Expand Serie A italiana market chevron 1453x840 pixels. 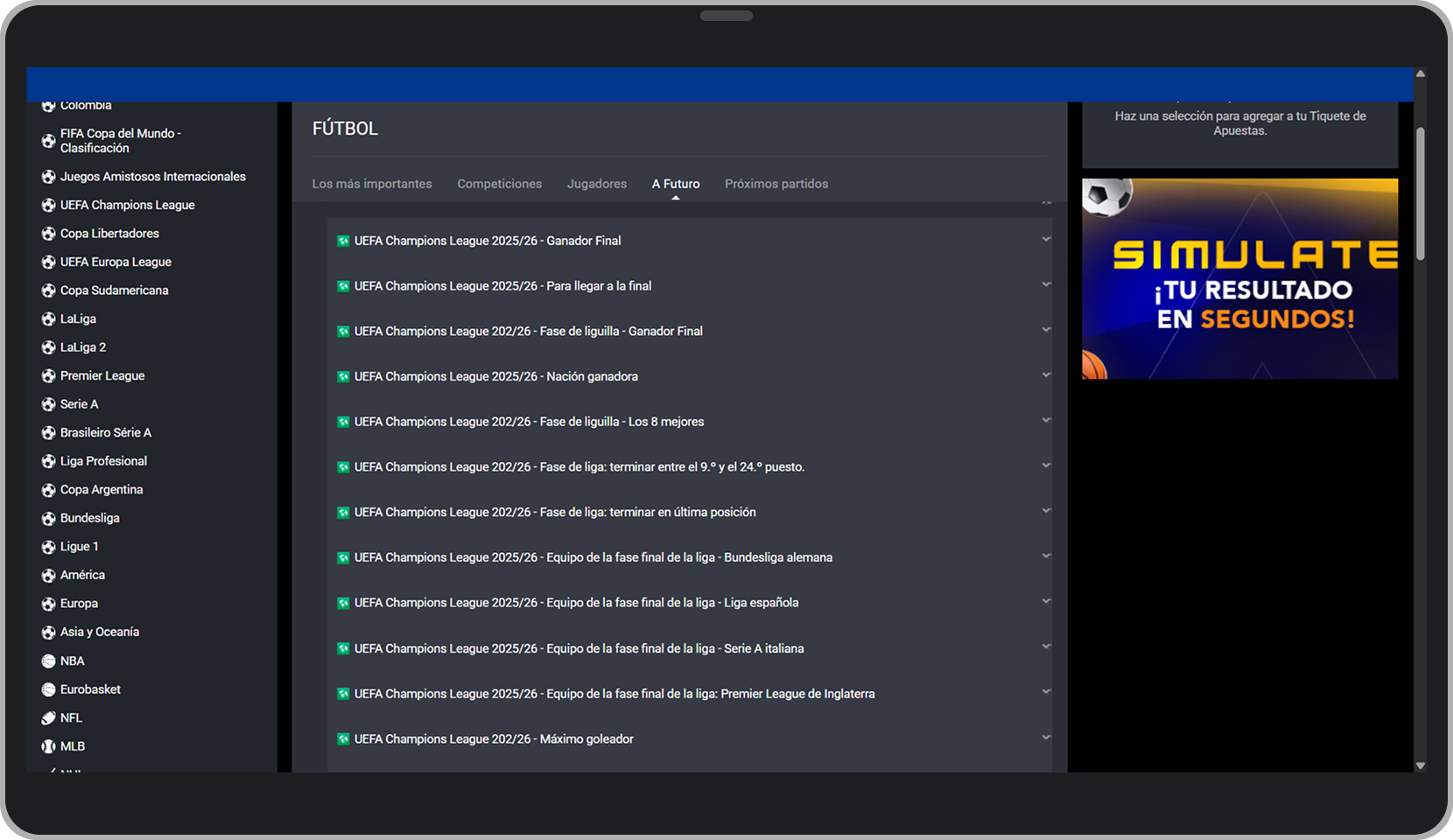[1046, 647]
